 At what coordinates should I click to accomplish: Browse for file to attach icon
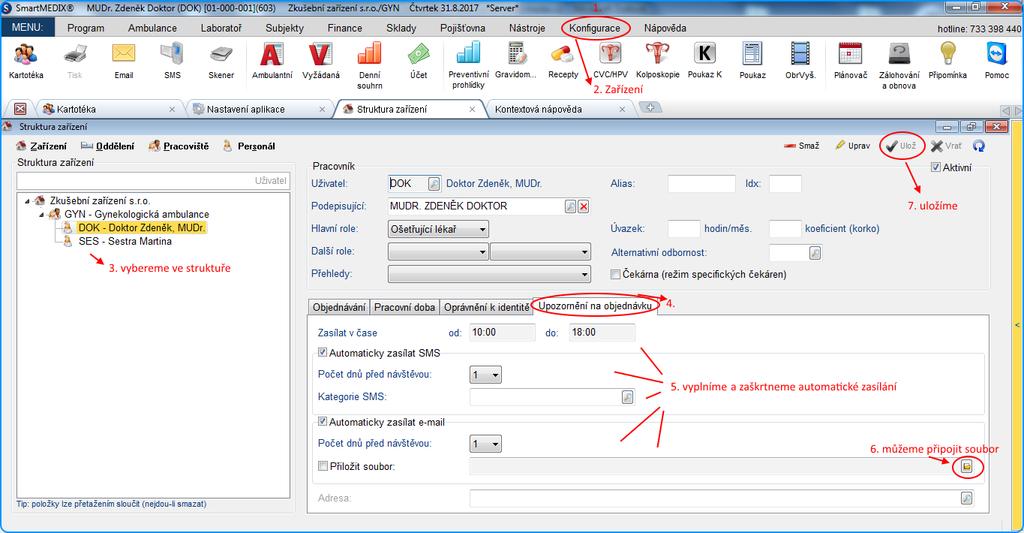pos(967,466)
